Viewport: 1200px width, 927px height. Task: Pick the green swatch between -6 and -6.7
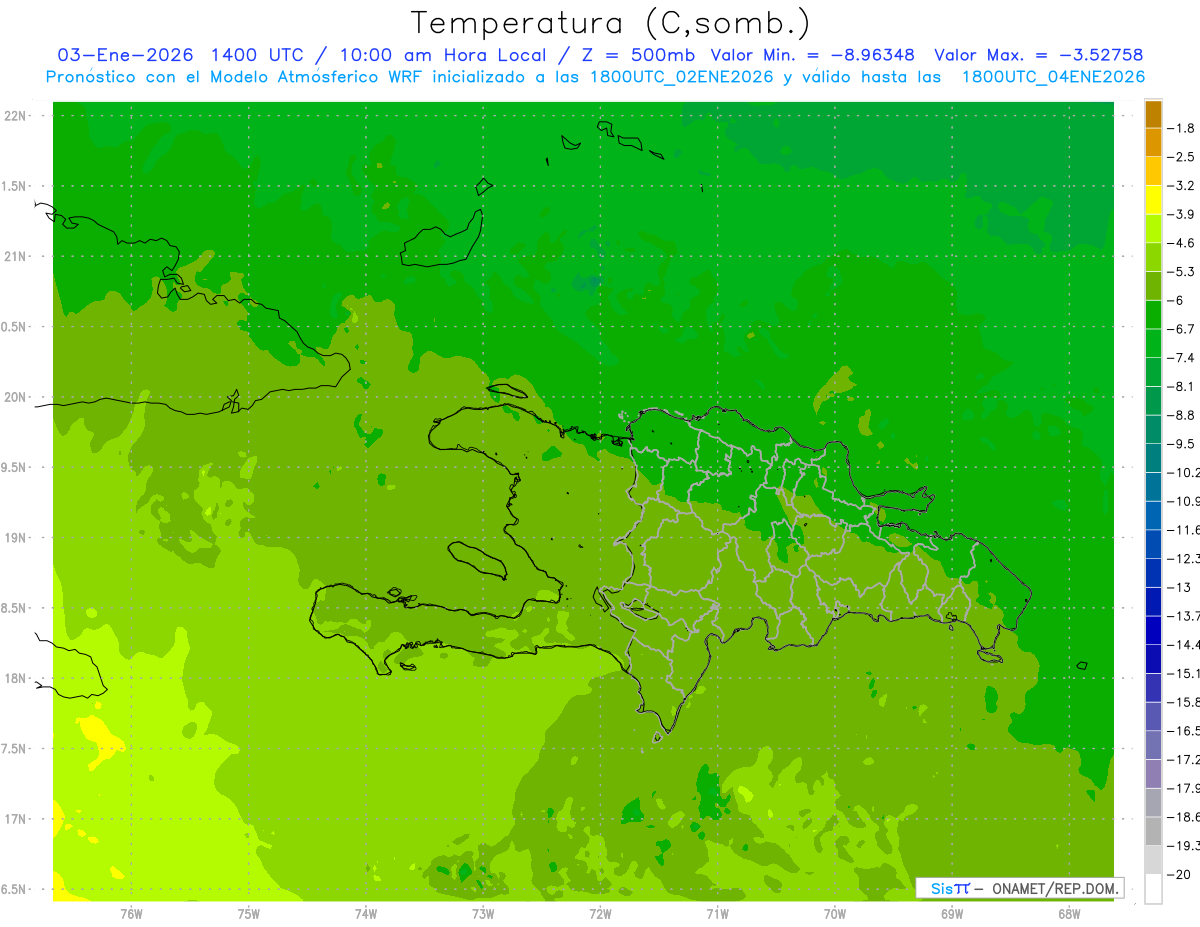coord(1153,315)
